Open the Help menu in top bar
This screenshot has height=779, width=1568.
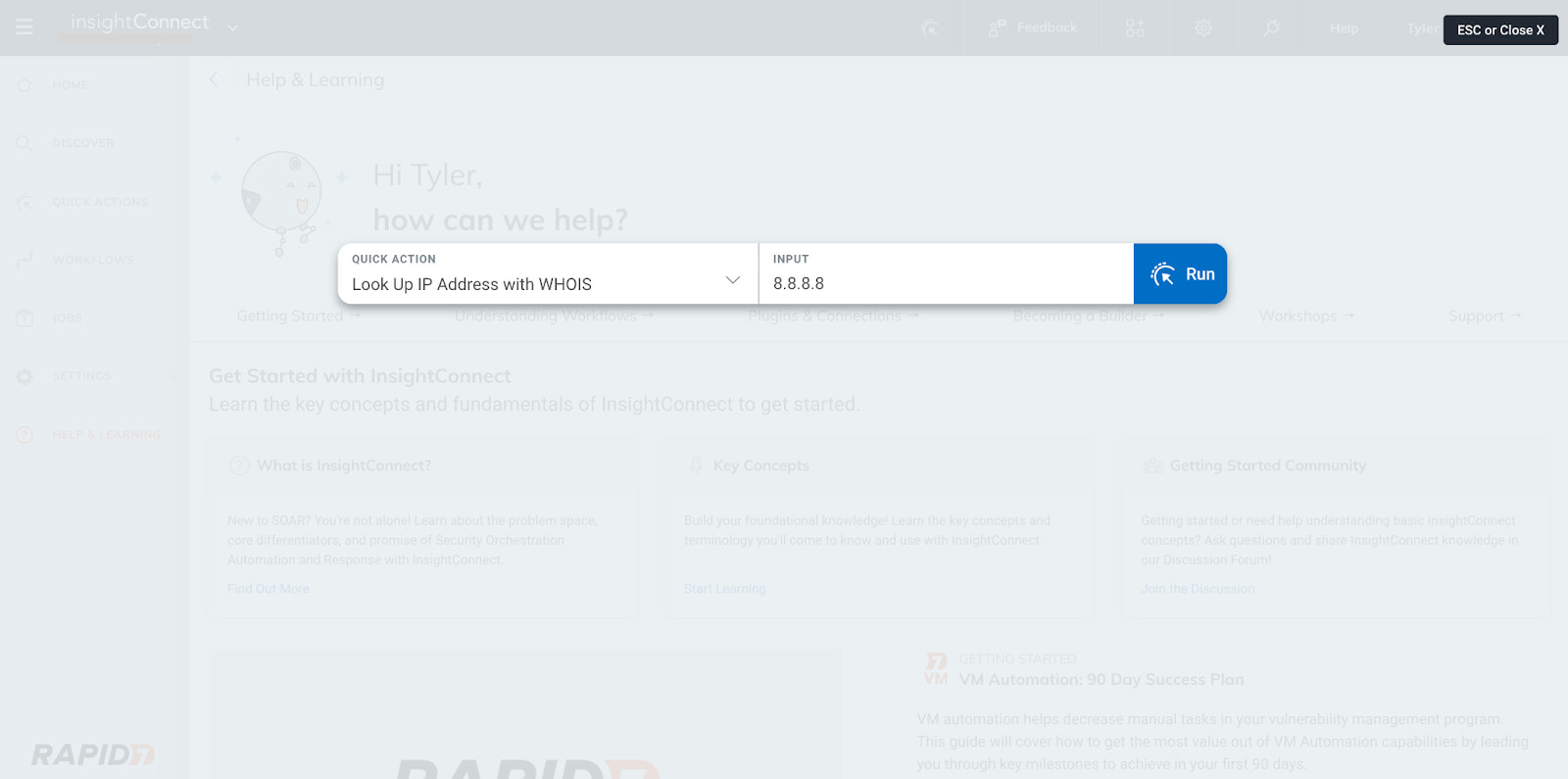click(x=1344, y=28)
